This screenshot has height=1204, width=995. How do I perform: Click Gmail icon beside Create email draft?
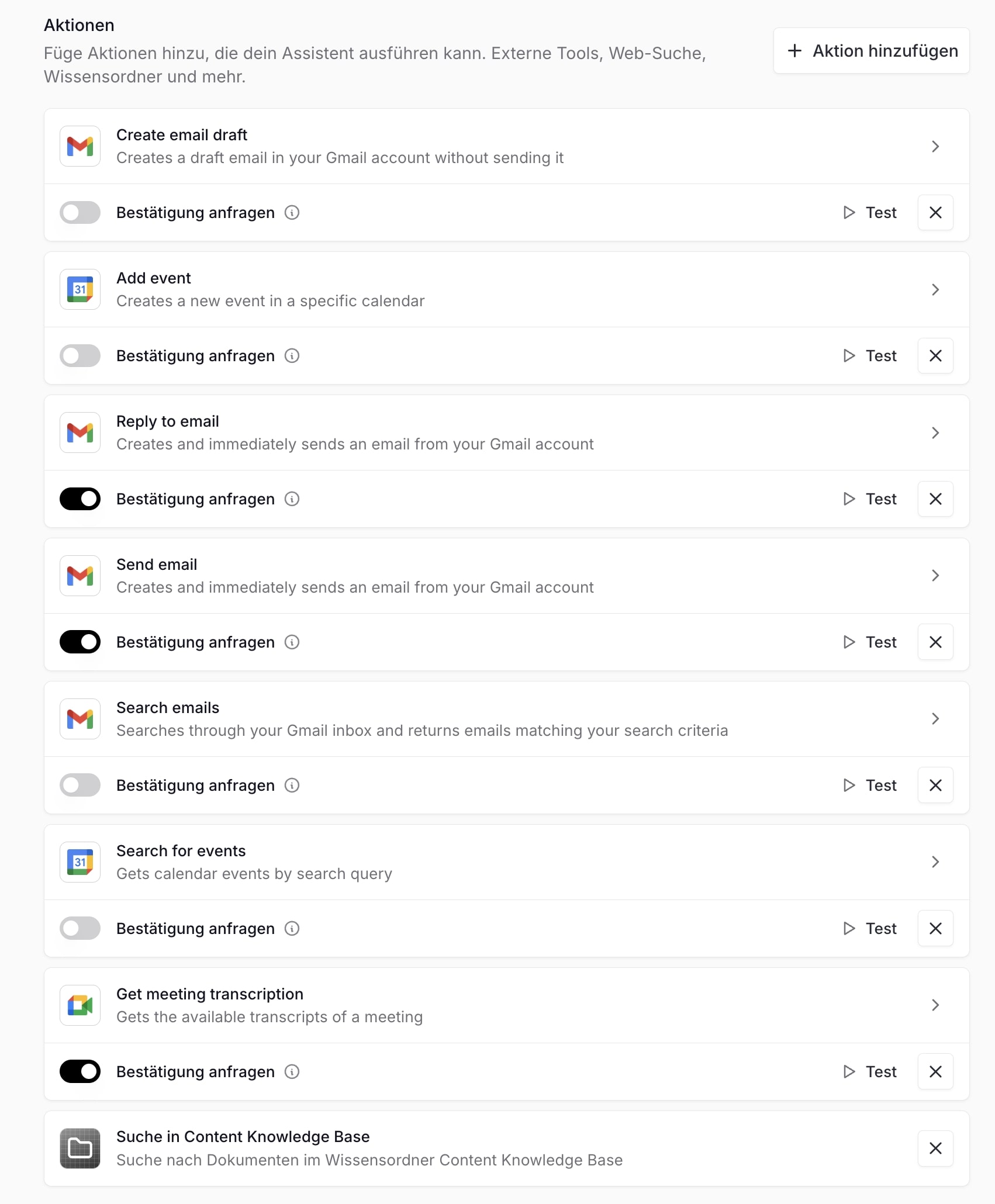coord(80,146)
